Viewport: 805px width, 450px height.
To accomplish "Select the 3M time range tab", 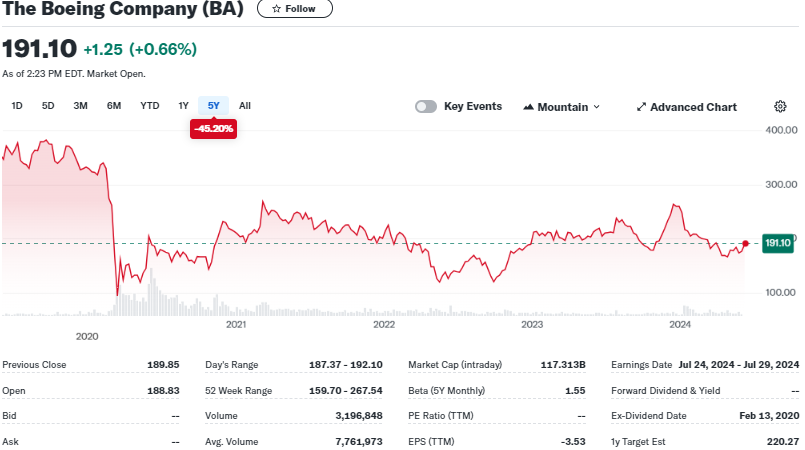I will coord(81,106).
